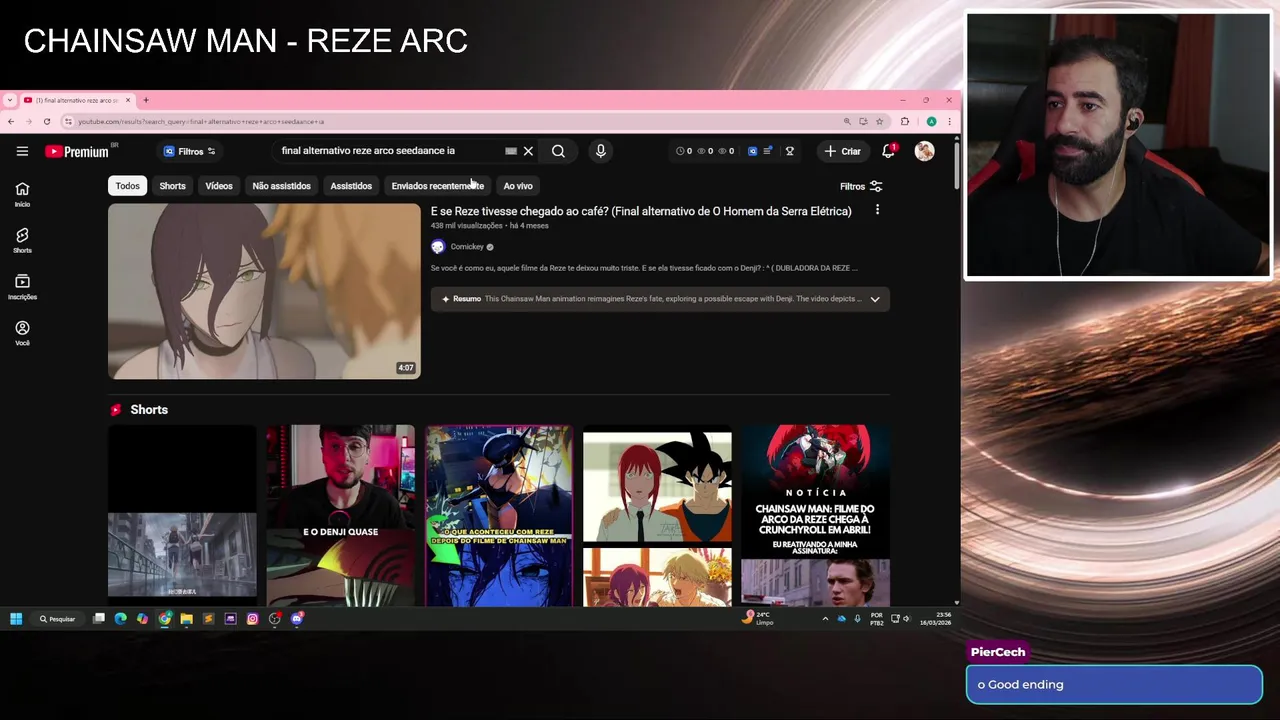Open Discord from the taskbar
This screenshot has width=1280, height=720.
[297, 619]
